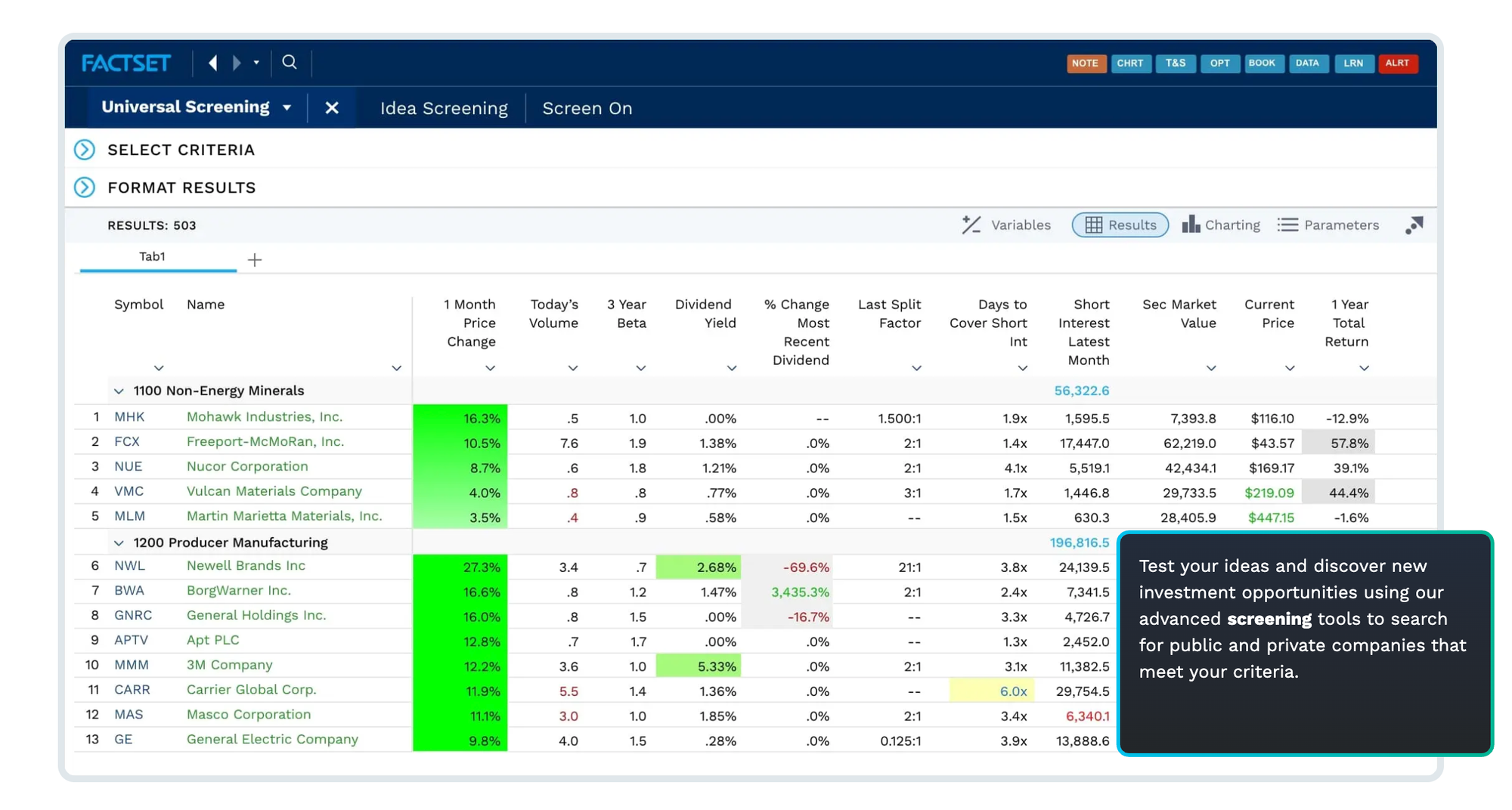Select the Tab1 results tab
The height and width of the screenshot is (810, 1512).
(x=152, y=256)
